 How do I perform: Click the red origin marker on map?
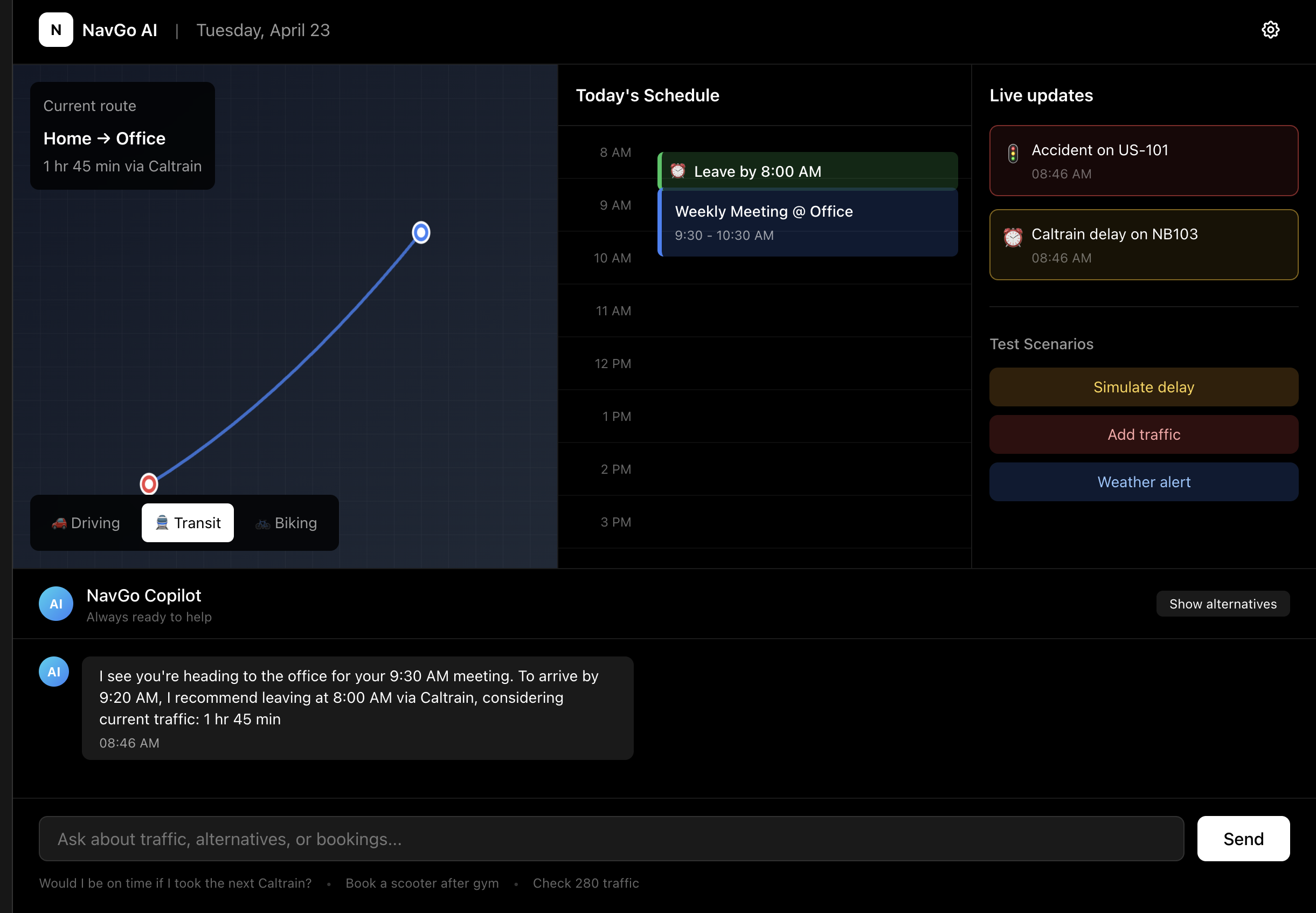(x=149, y=484)
